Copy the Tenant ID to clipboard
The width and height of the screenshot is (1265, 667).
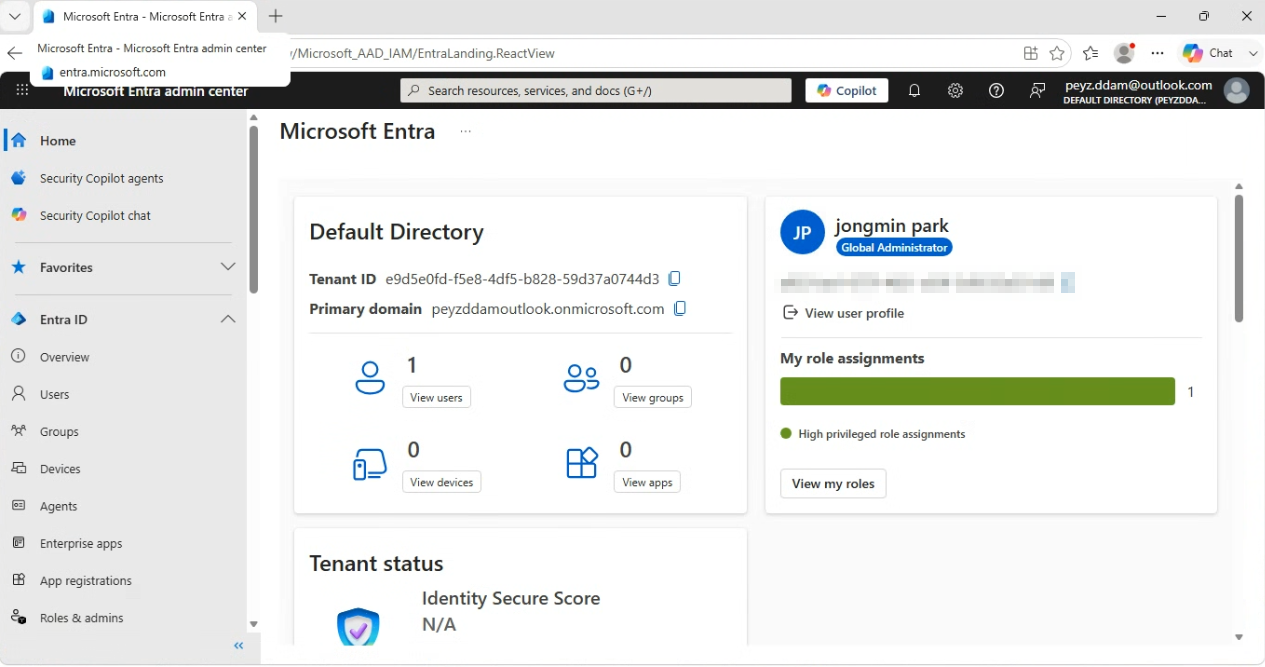click(x=675, y=279)
